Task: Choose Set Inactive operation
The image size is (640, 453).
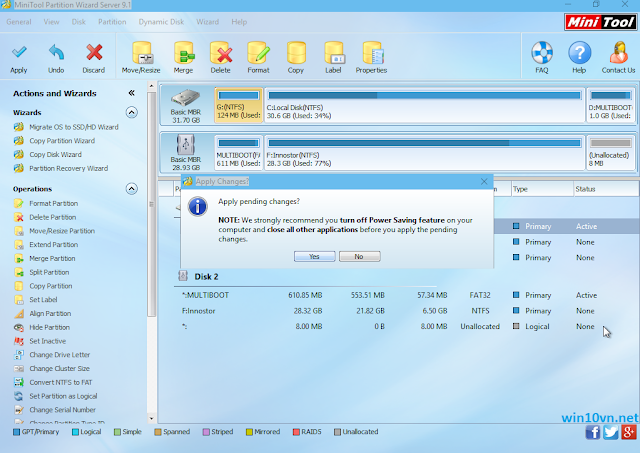Action: pos(48,341)
